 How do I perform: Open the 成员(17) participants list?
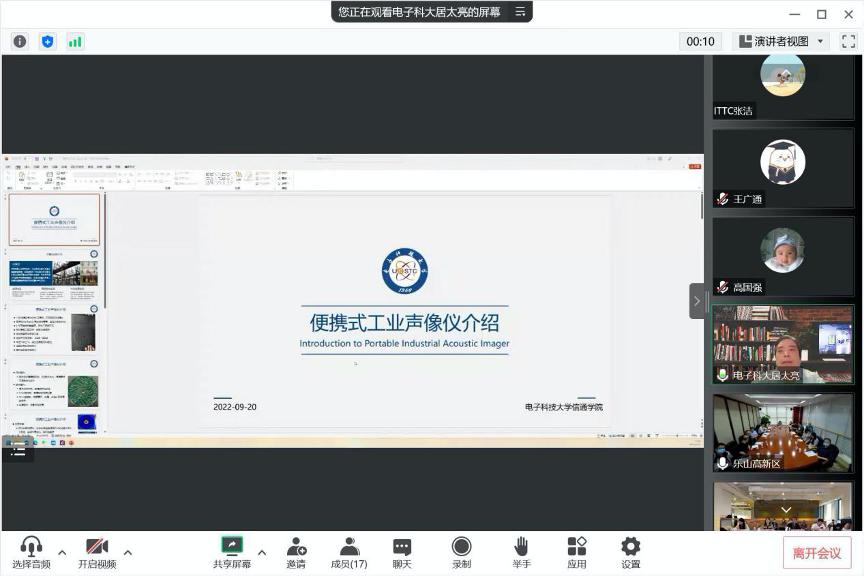pos(348,549)
